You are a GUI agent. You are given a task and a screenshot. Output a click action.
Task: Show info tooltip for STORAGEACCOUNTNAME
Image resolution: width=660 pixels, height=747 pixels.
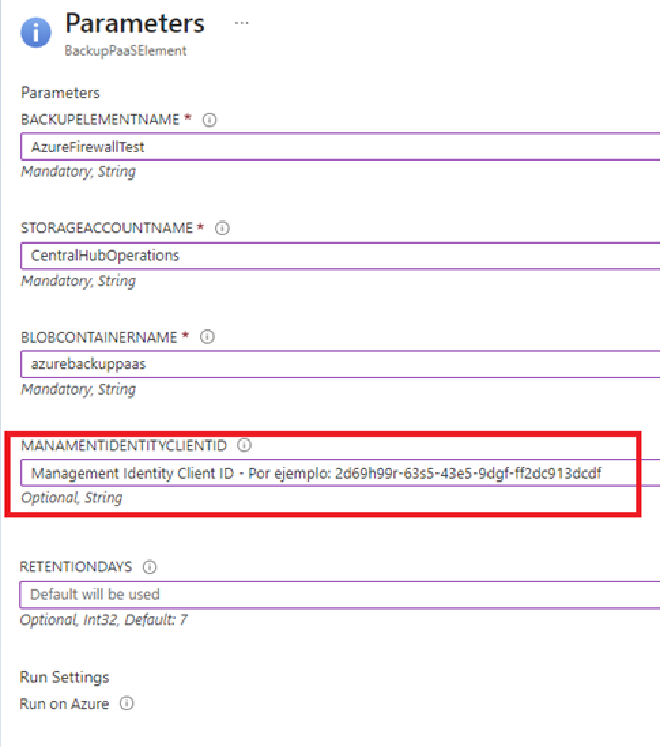pyautogui.click(x=222, y=228)
